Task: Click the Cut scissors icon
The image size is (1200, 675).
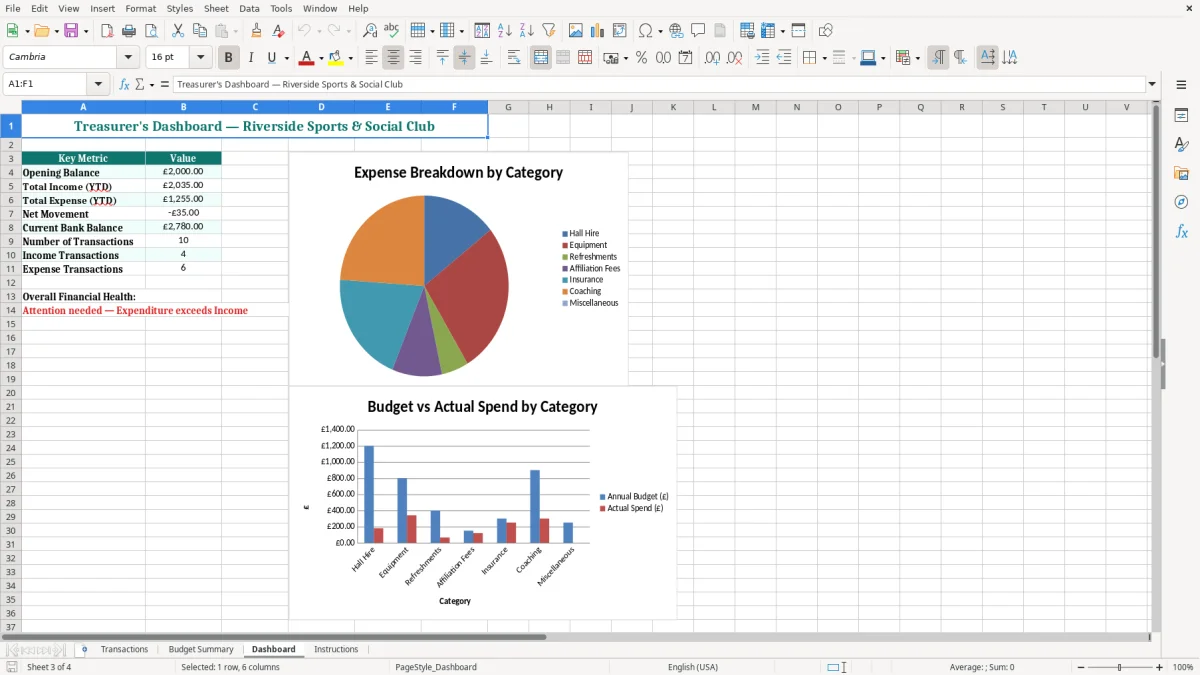Action: coord(178,31)
